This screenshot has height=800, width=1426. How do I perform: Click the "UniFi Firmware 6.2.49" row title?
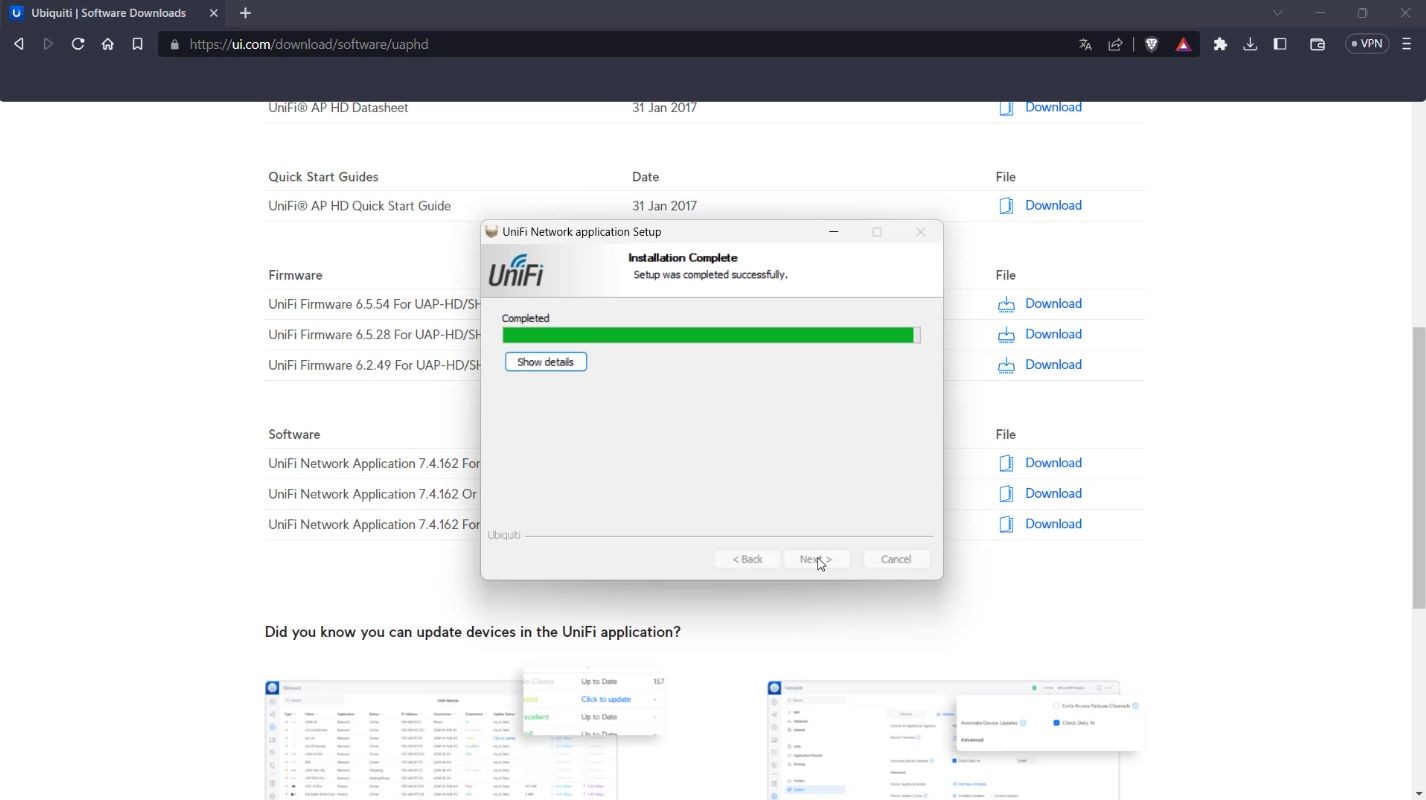(x=374, y=365)
